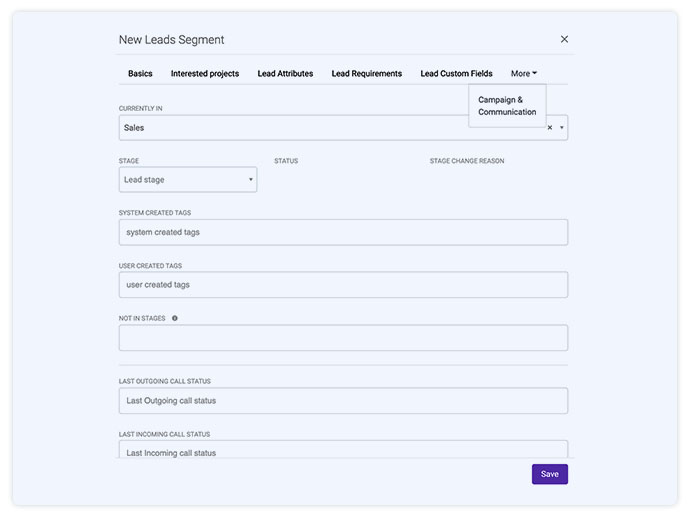
Task: Focus the Last Incoming call status field
Action: [343, 449]
